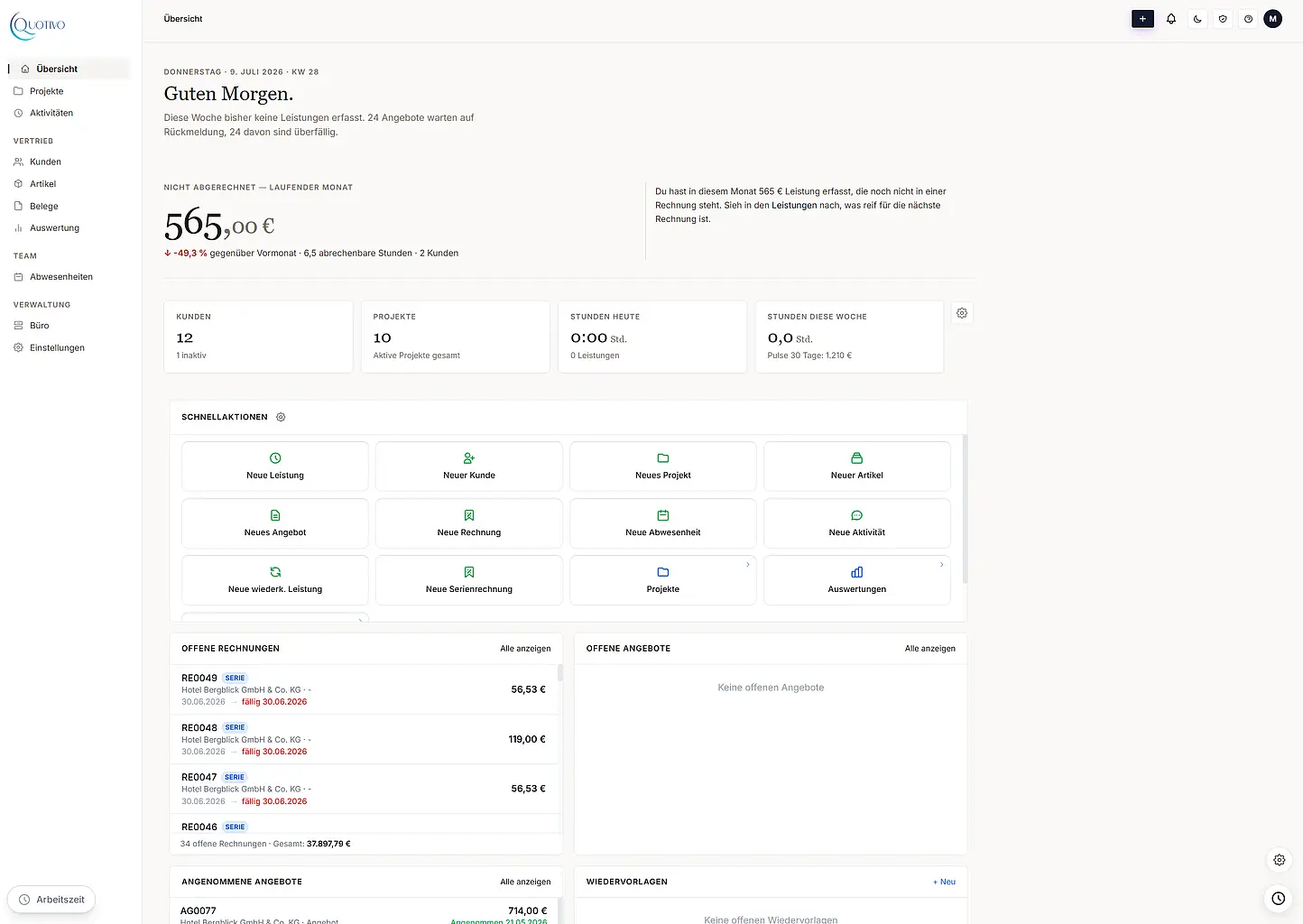Open the Stunden diese Woche stat card
1303x924 pixels.
(x=849, y=337)
